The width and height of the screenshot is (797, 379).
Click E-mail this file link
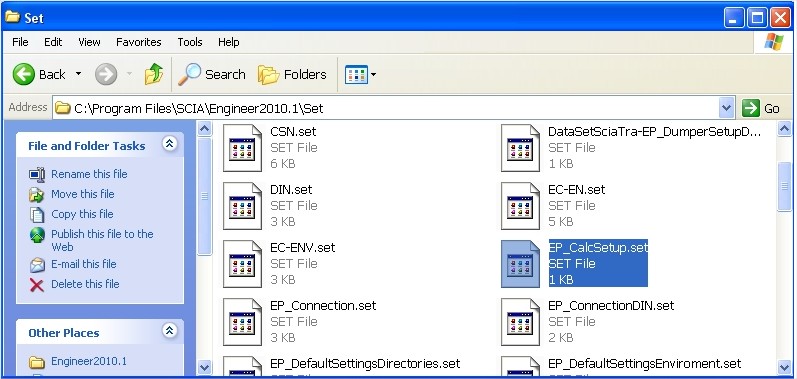84,264
